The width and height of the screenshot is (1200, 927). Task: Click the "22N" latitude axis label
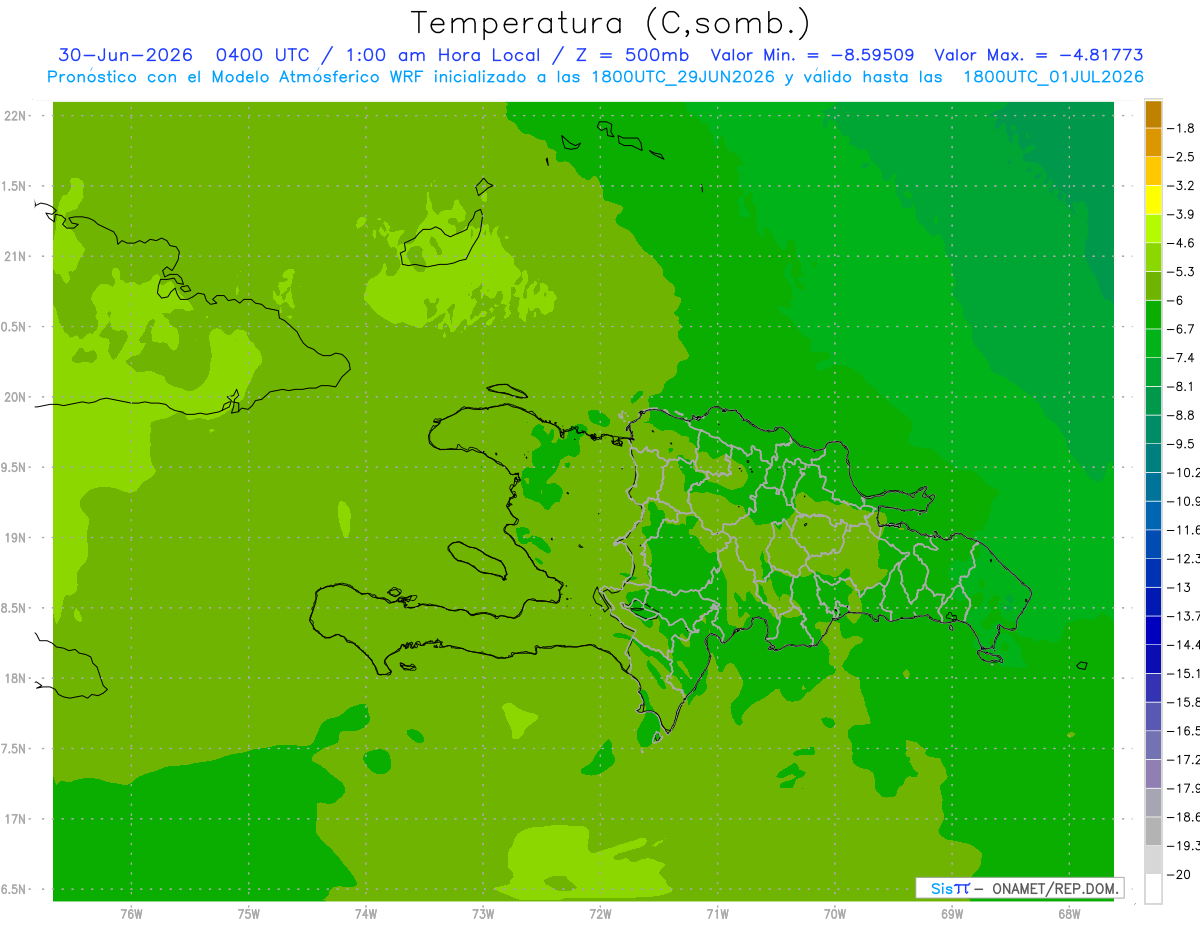point(15,116)
